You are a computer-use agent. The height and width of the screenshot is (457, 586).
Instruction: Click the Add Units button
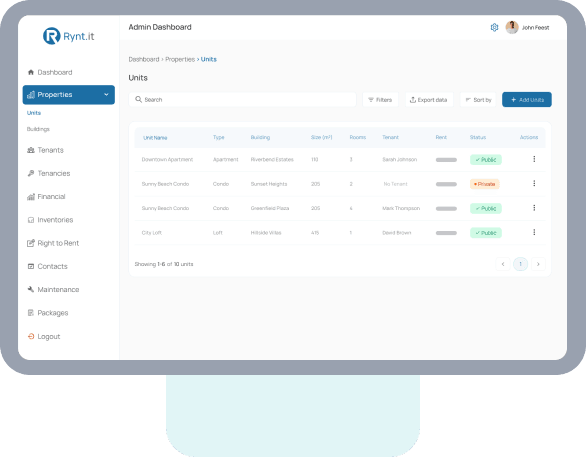pos(527,100)
